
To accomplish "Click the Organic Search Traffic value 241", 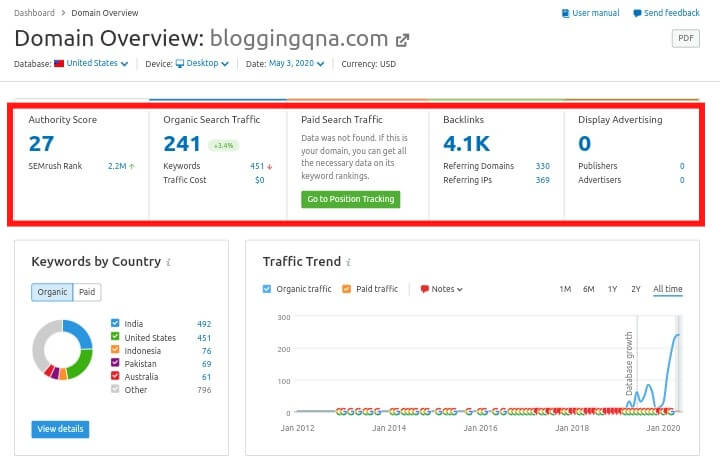I will 182,144.
